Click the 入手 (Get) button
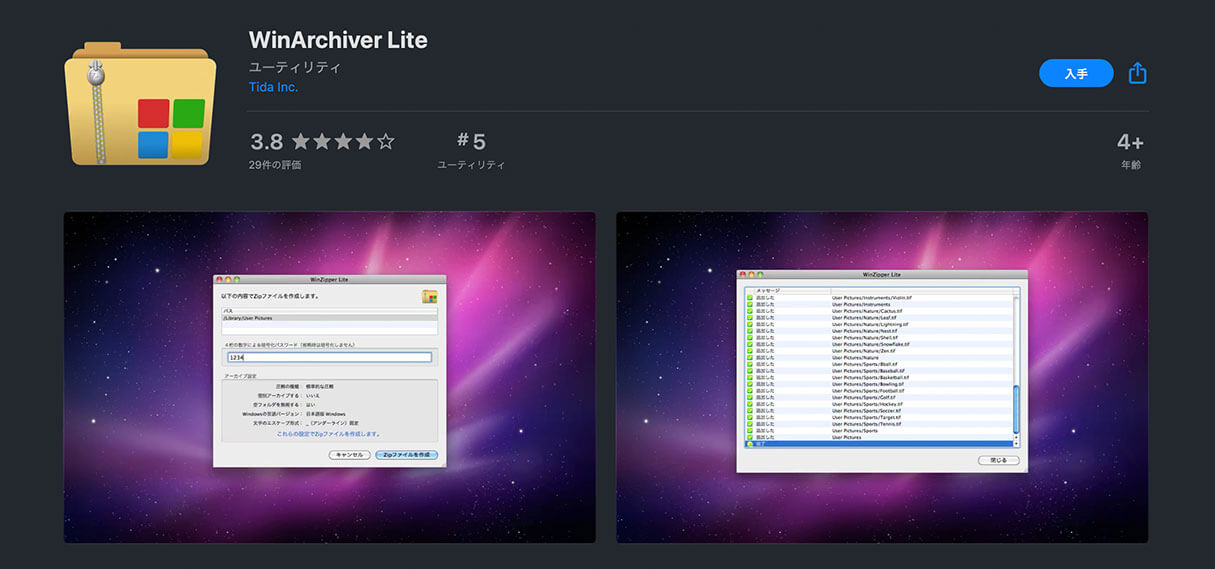 point(1076,74)
